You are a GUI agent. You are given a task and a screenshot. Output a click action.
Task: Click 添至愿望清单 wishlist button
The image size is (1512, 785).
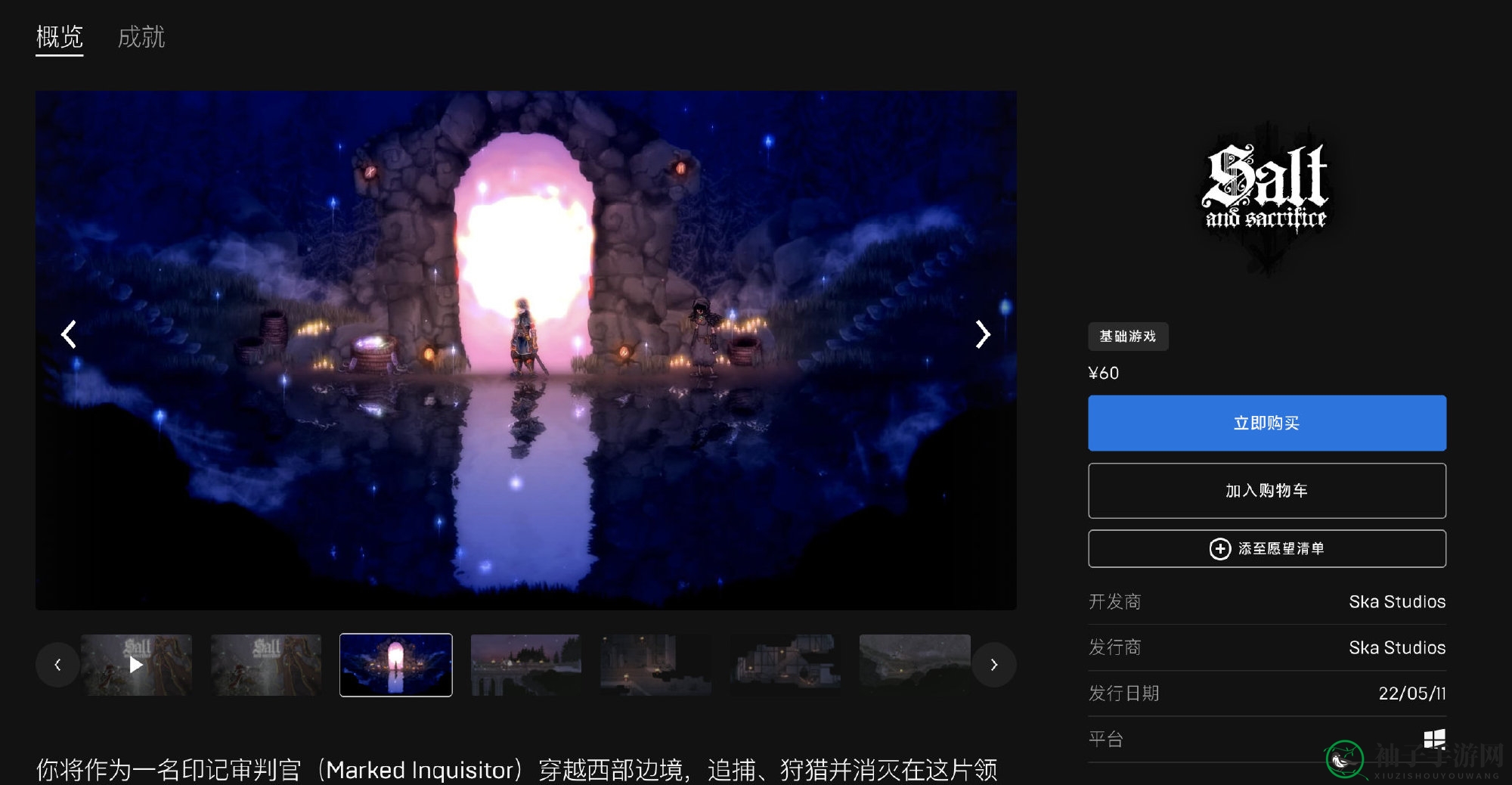tap(1267, 548)
